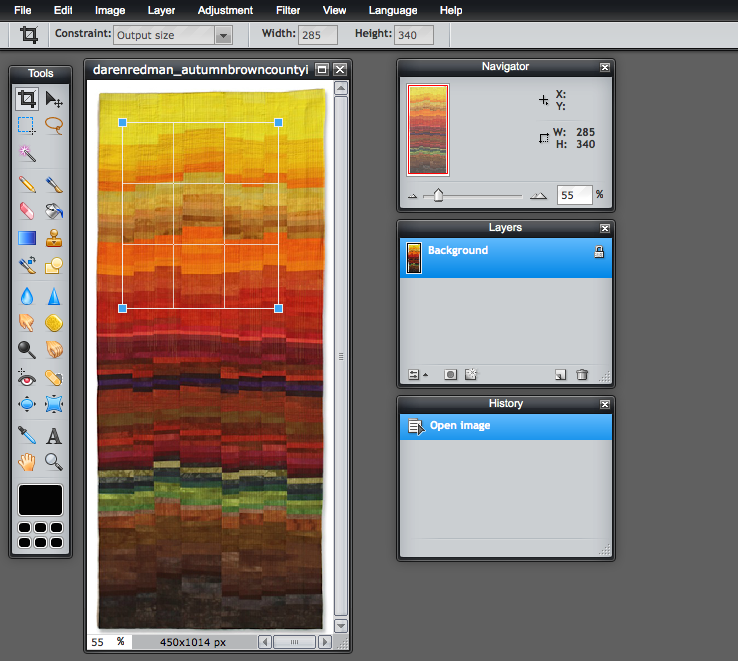Choose the Dodge tool
The height and width of the screenshot is (661, 738).
click(x=27, y=350)
